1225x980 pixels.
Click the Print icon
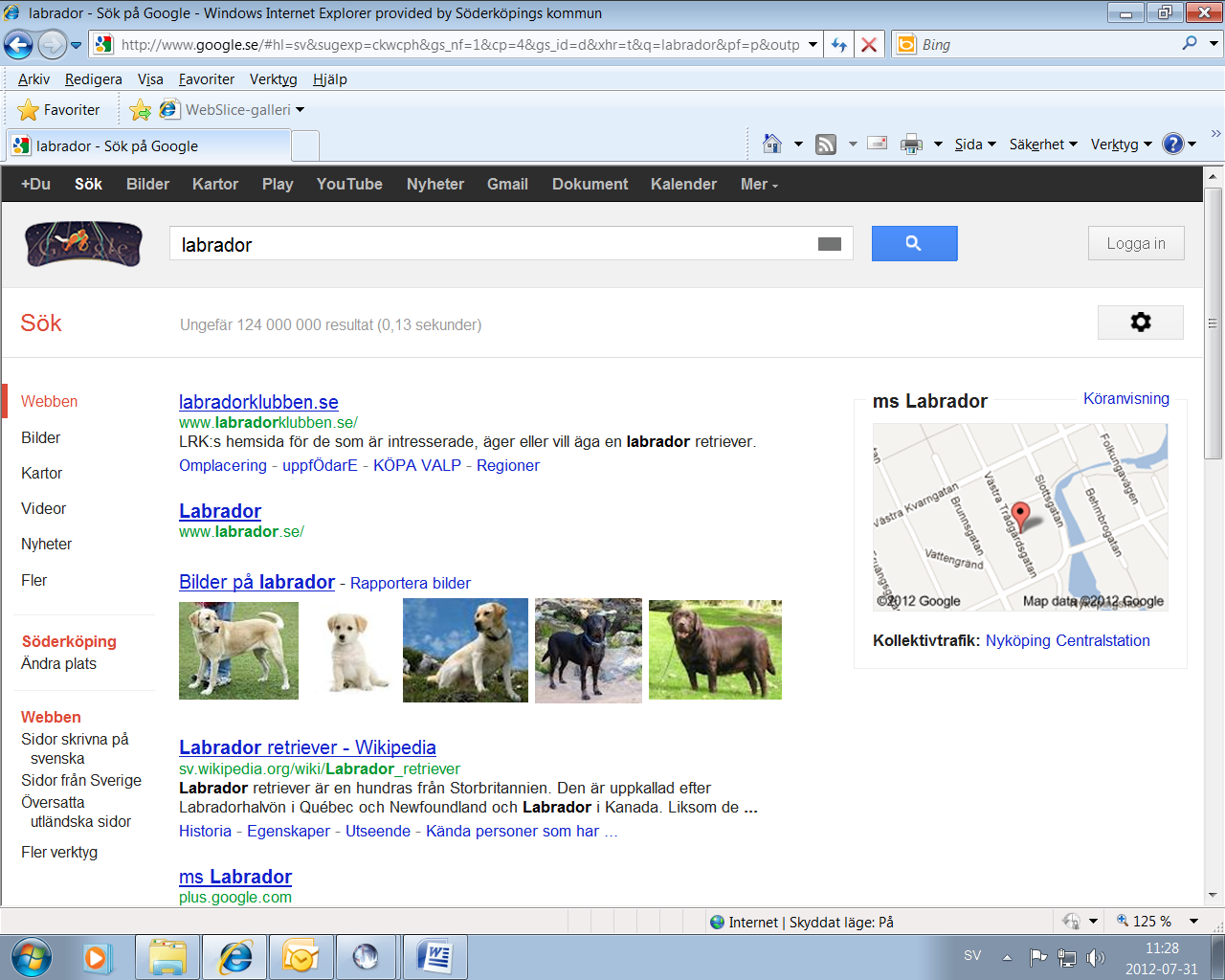click(911, 145)
